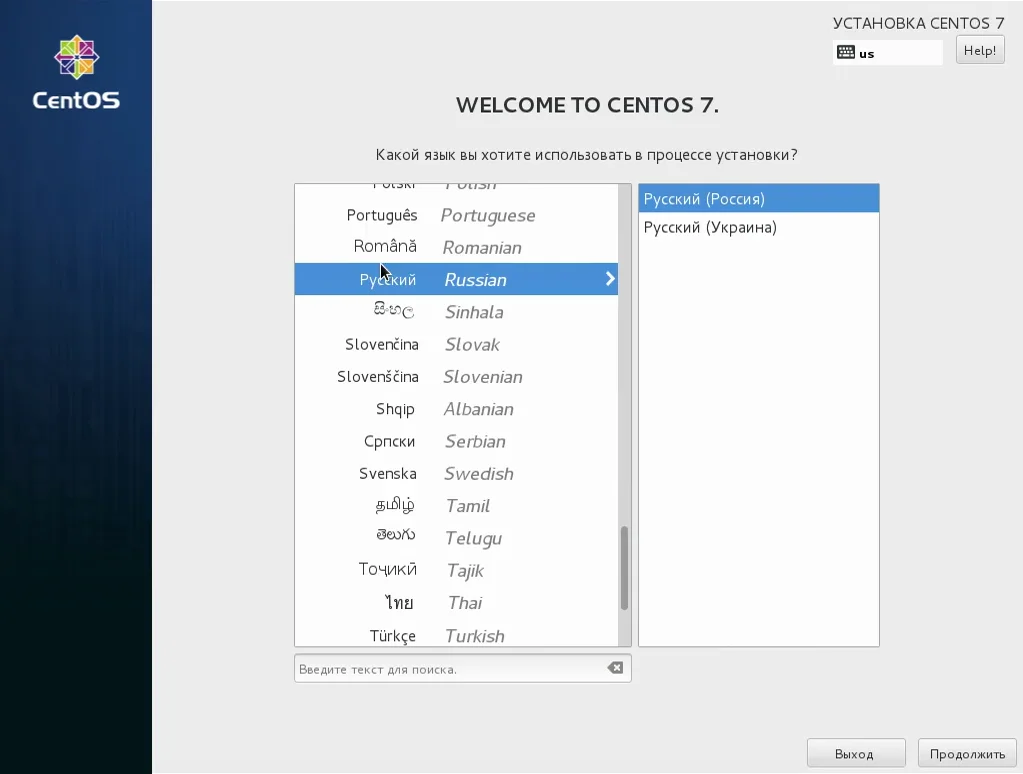Choose Română Romanian language
Image resolution: width=1023 pixels, height=774 pixels.
point(456,247)
